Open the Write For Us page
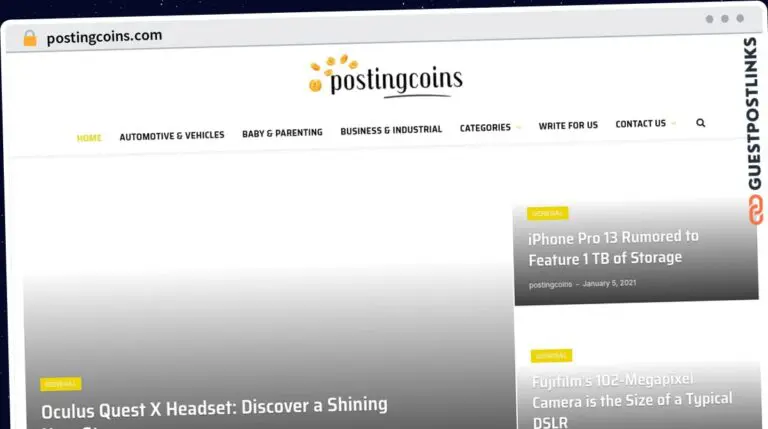Screen dimensions: 768x429 [x=568, y=125]
